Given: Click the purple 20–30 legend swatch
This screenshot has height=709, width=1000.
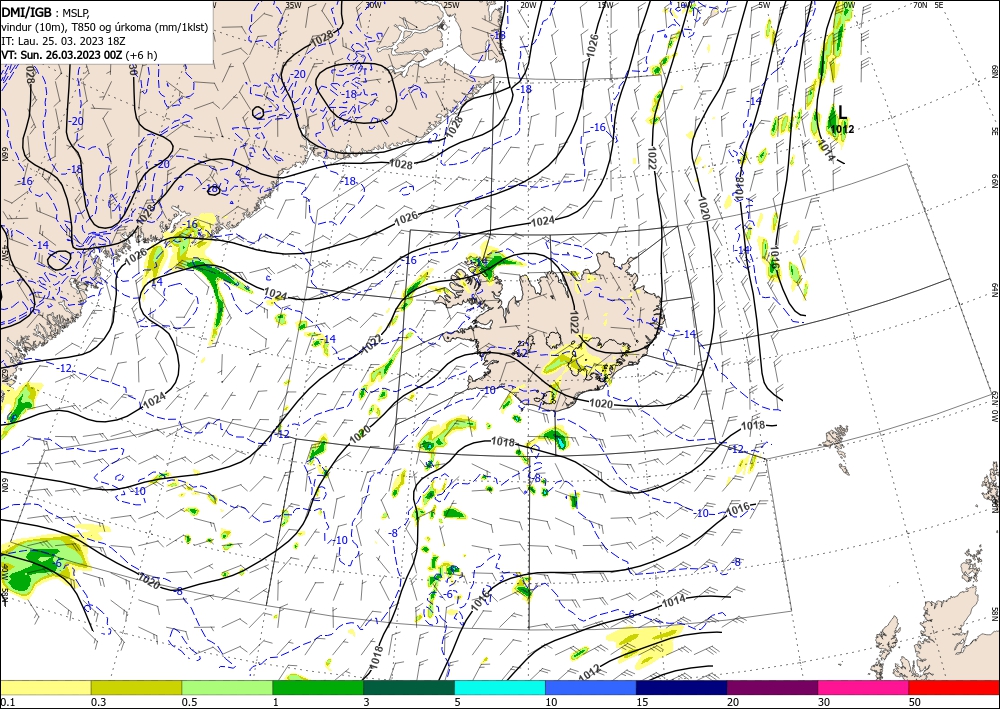Looking at the screenshot, I should [x=772, y=687].
